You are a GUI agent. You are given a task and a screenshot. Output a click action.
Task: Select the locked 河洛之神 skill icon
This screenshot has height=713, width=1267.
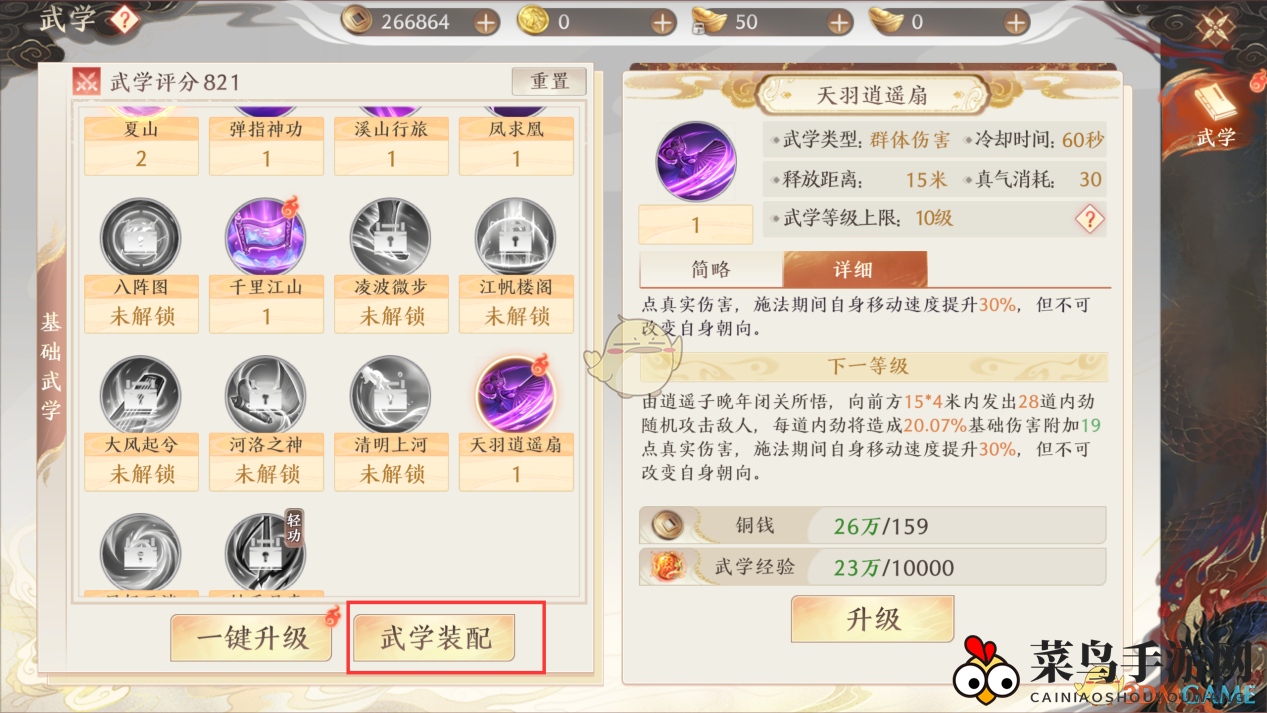pos(266,395)
